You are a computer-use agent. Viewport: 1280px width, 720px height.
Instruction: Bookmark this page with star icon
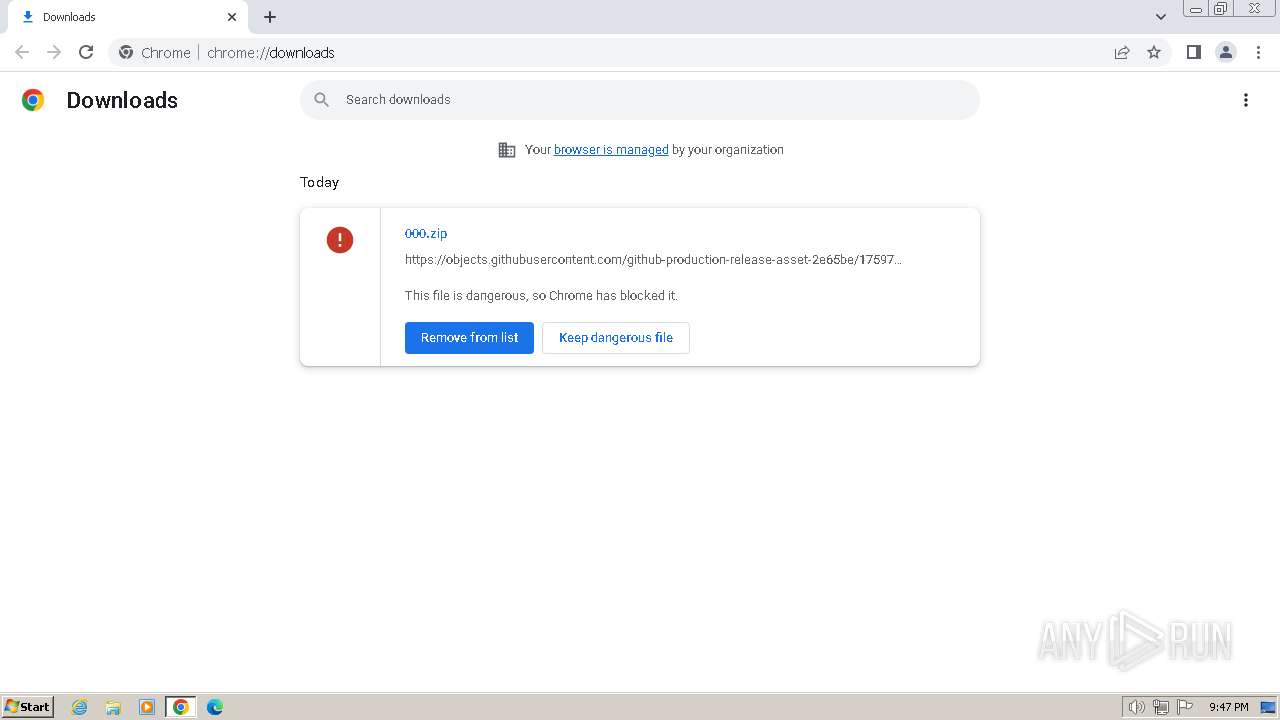(1154, 52)
